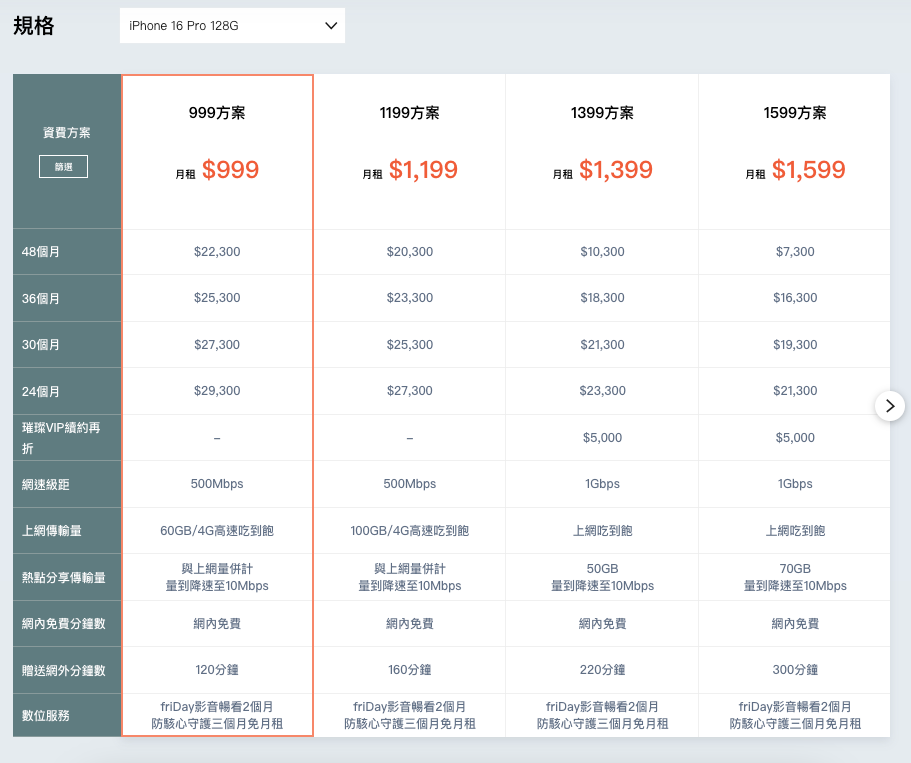Select the 1399方案 plan header
Image resolution: width=911 pixels, height=763 pixels.
[x=602, y=113]
